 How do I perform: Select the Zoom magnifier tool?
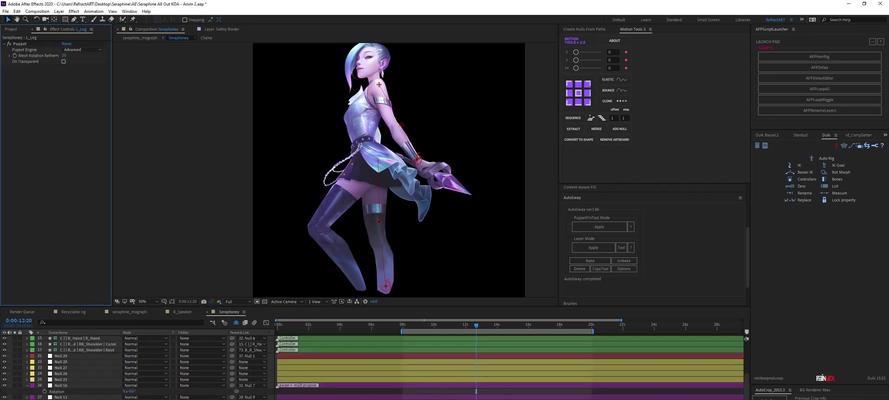(26, 19)
